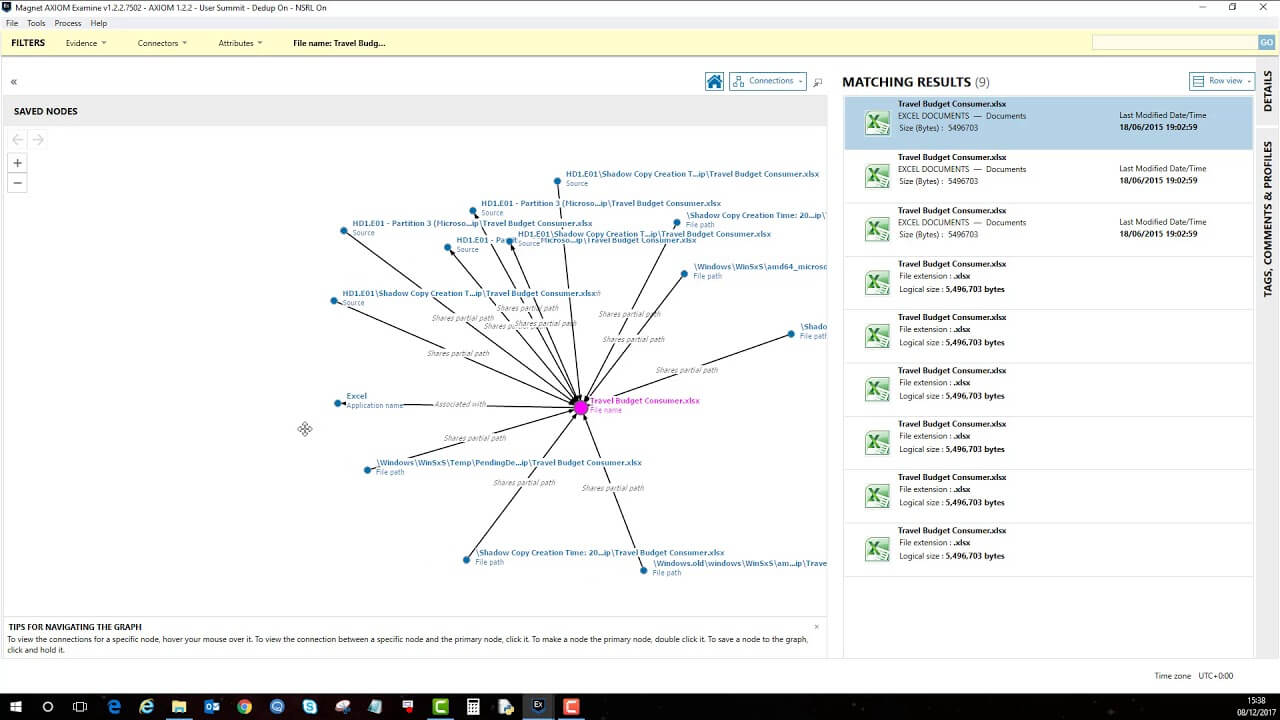
Task: Open Google Chrome from the taskbar
Action: click(244, 706)
